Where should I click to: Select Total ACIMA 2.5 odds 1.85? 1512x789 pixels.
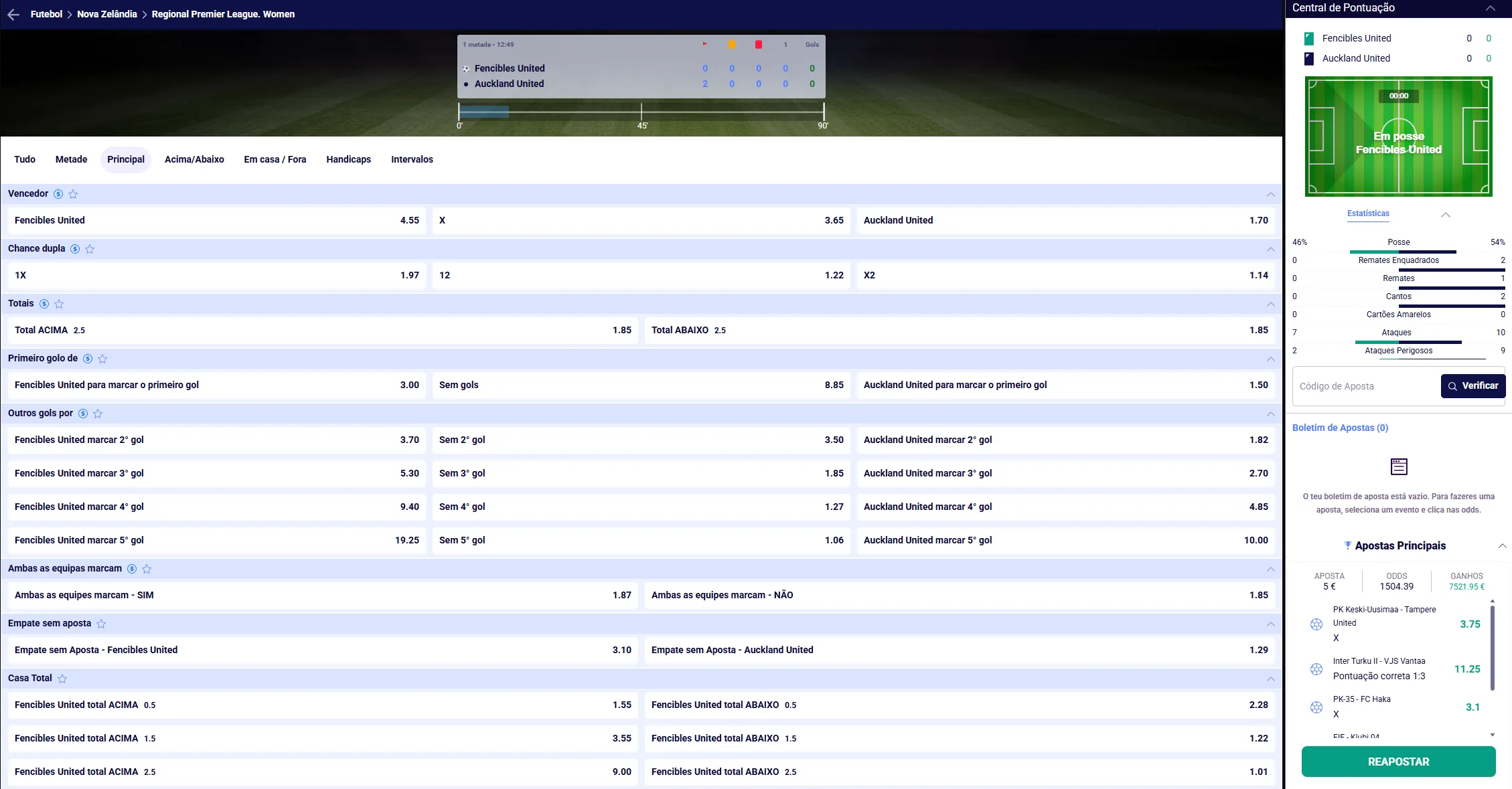[x=323, y=330]
